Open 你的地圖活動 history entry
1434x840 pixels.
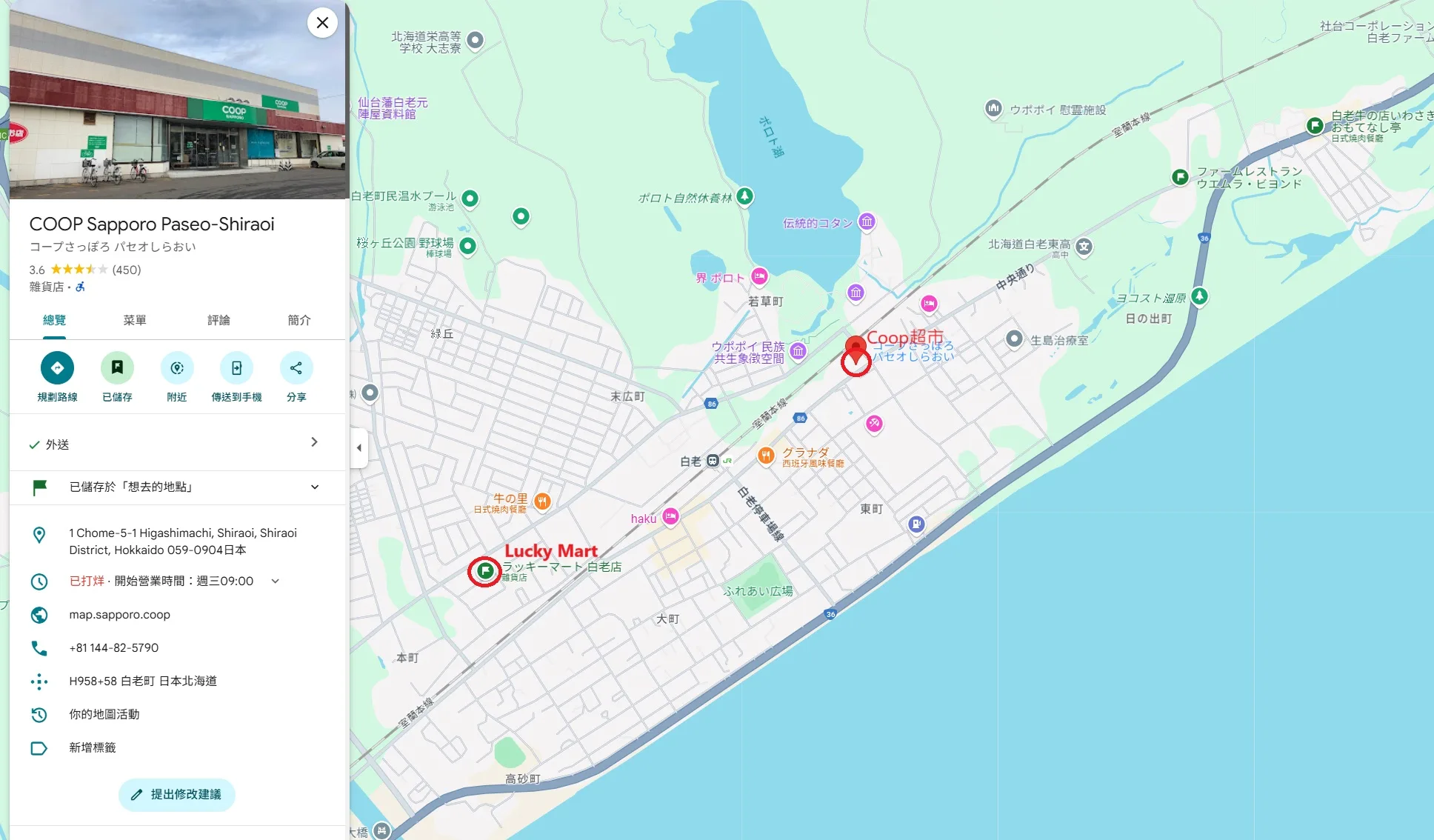(104, 714)
